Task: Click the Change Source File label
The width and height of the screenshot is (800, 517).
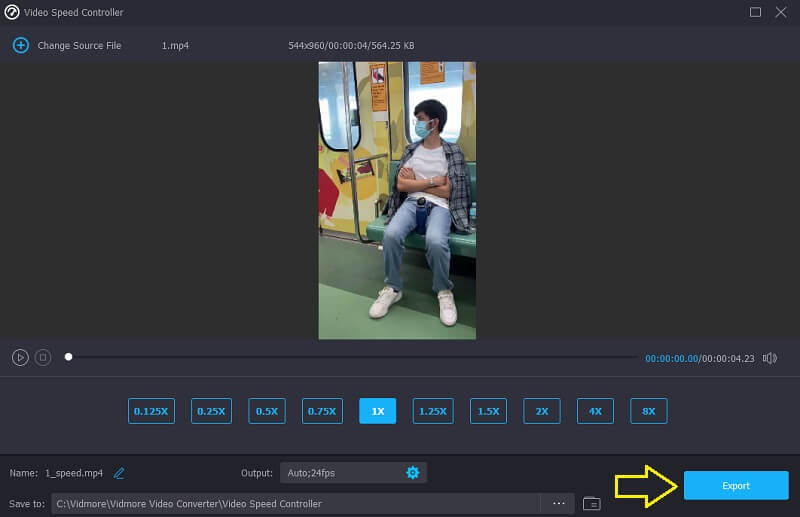Action: [x=79, y=46]
